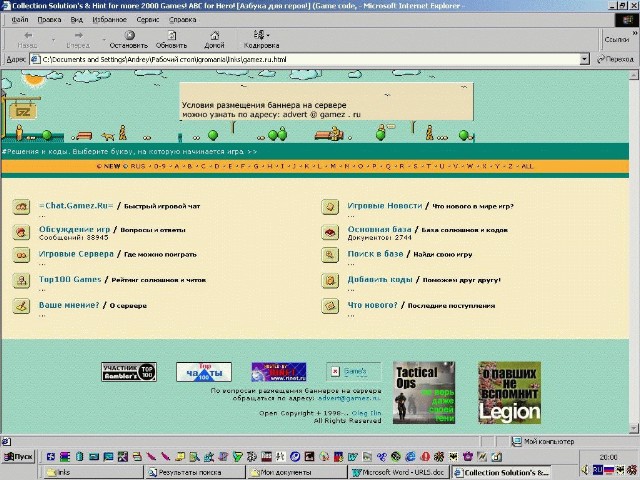Open the Ваше мнение? link
The width and height of the screenshot is (640, 480).
(69, 305)
